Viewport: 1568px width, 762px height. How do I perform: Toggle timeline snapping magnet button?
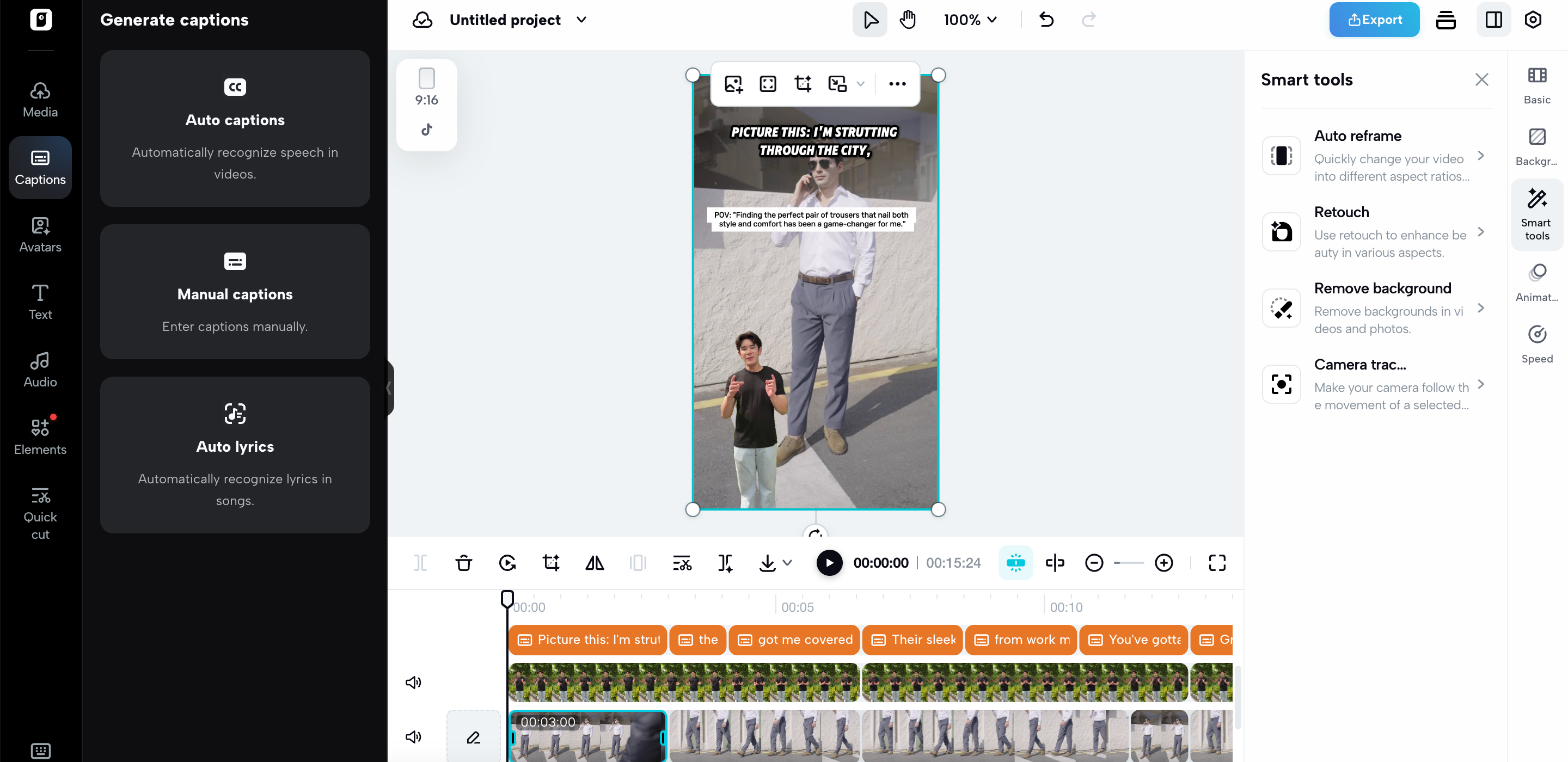point(1015,563)
